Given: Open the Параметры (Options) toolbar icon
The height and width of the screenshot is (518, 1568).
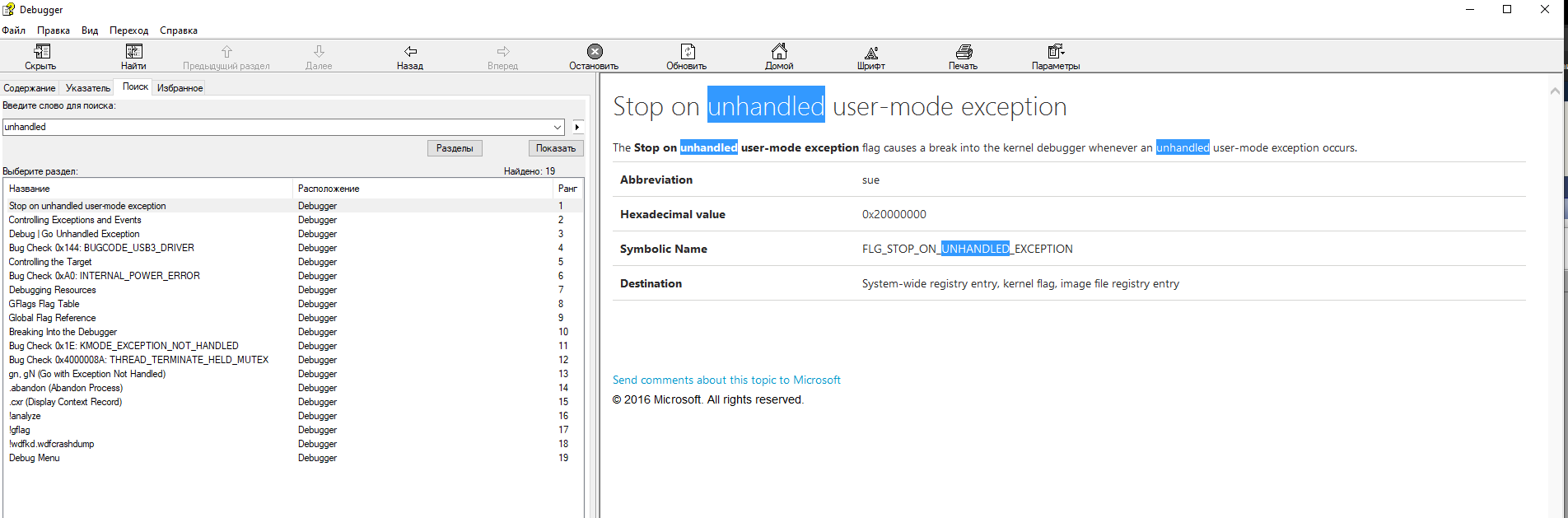Looking at the screenshot, I should 1056,53.
